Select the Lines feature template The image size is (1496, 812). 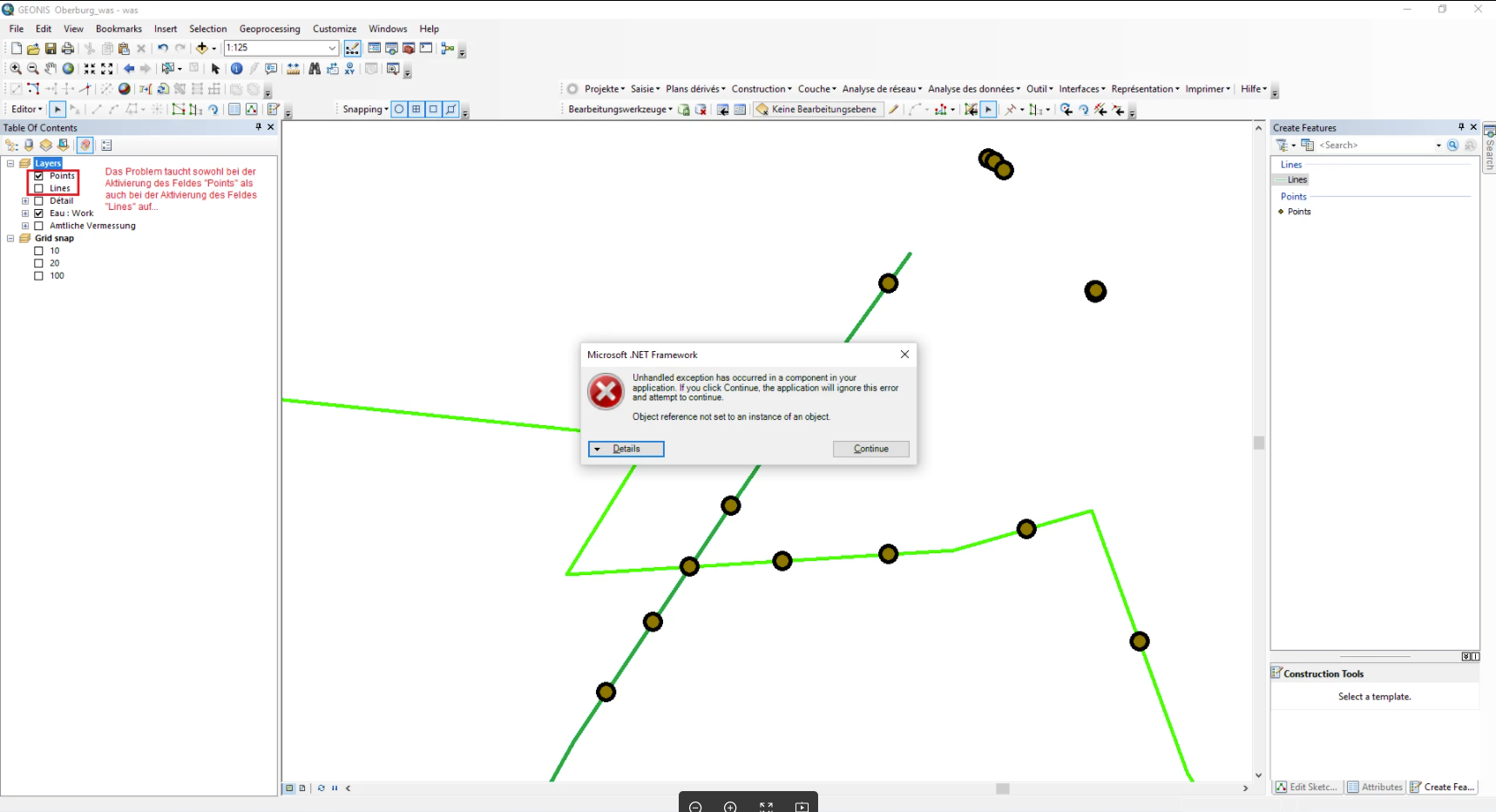tap(1297, 179)
